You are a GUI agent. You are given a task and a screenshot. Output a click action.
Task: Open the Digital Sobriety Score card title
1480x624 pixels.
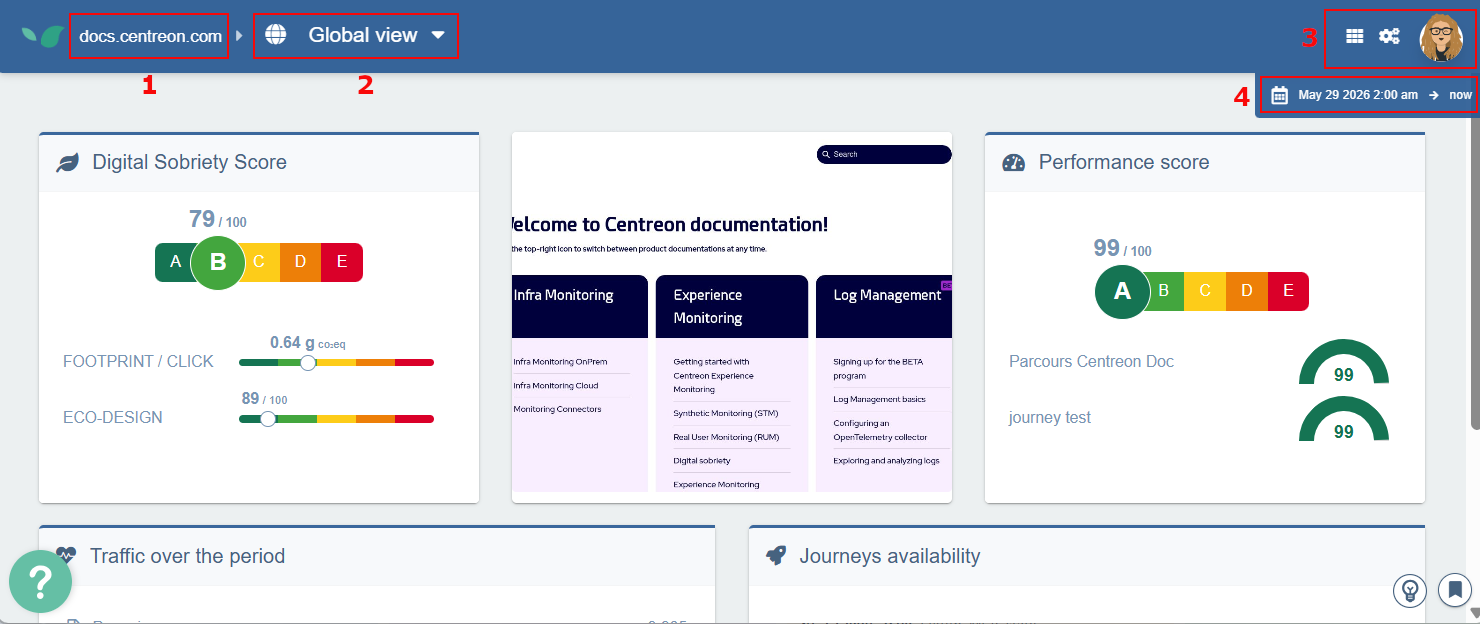point(189,162)
